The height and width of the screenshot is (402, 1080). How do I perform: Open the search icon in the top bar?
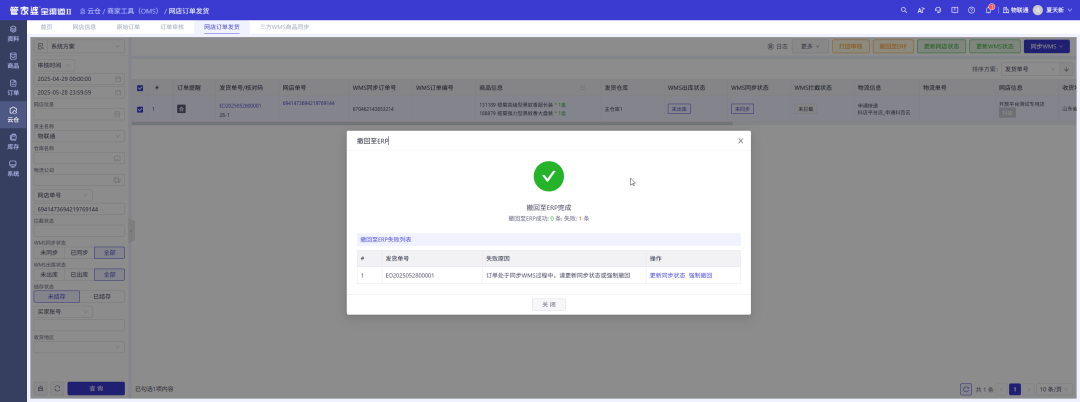click(x=904, y=10)
